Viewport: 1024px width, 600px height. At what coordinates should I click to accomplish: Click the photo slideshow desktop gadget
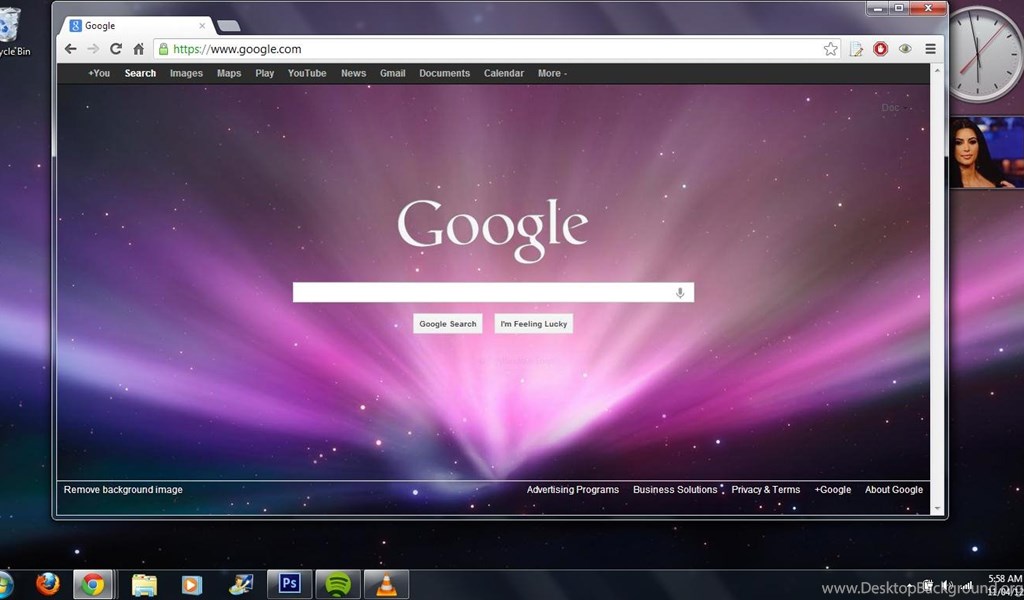pos(986,153)
